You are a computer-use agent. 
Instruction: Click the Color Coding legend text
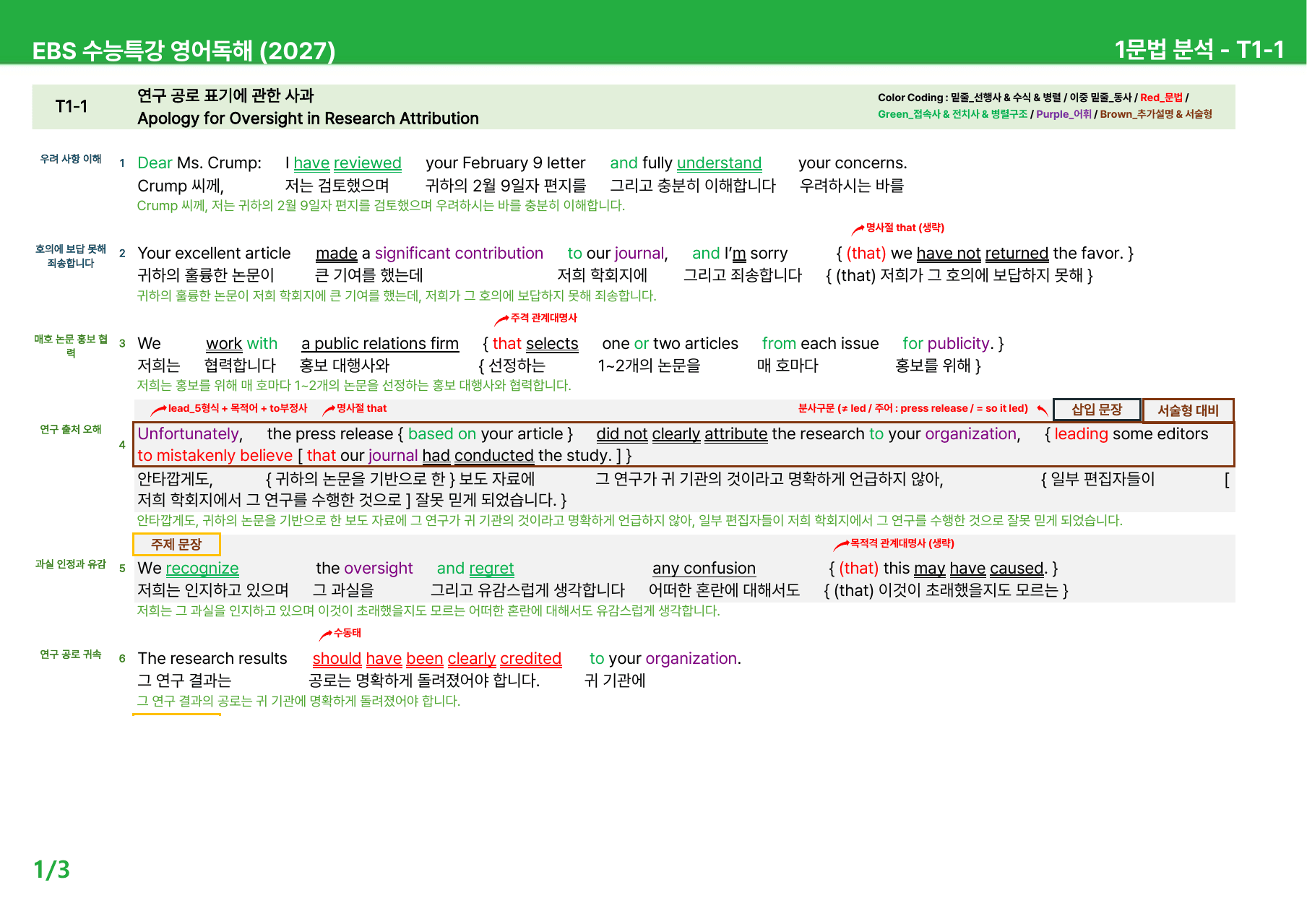(1045, 105)
